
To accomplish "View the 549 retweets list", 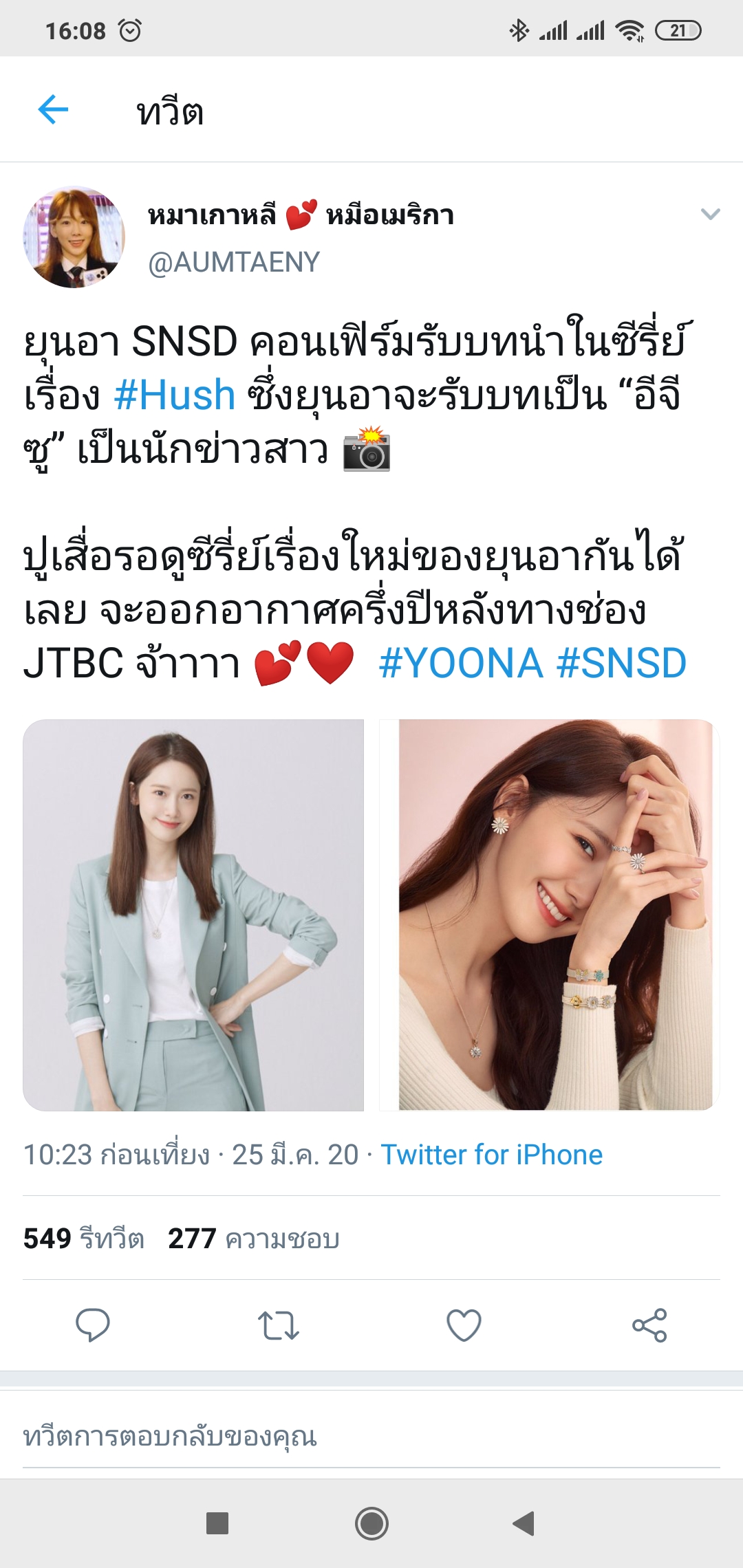I will click(84, 1239).
